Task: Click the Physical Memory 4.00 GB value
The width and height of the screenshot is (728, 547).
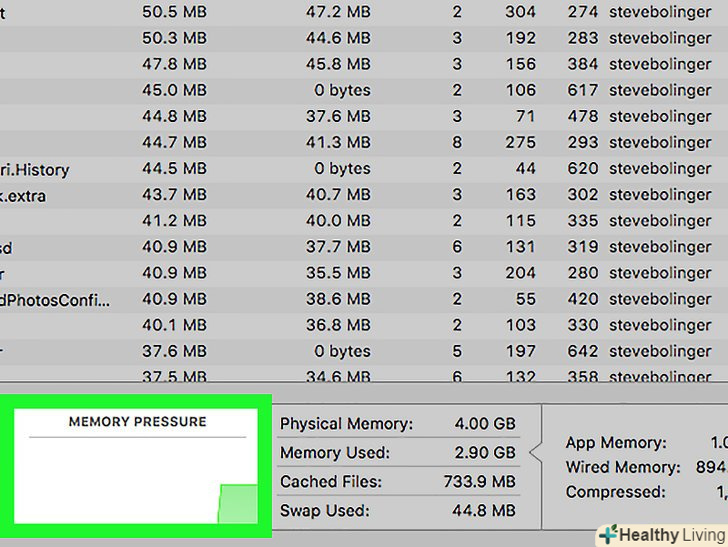Action: [485, 424]
